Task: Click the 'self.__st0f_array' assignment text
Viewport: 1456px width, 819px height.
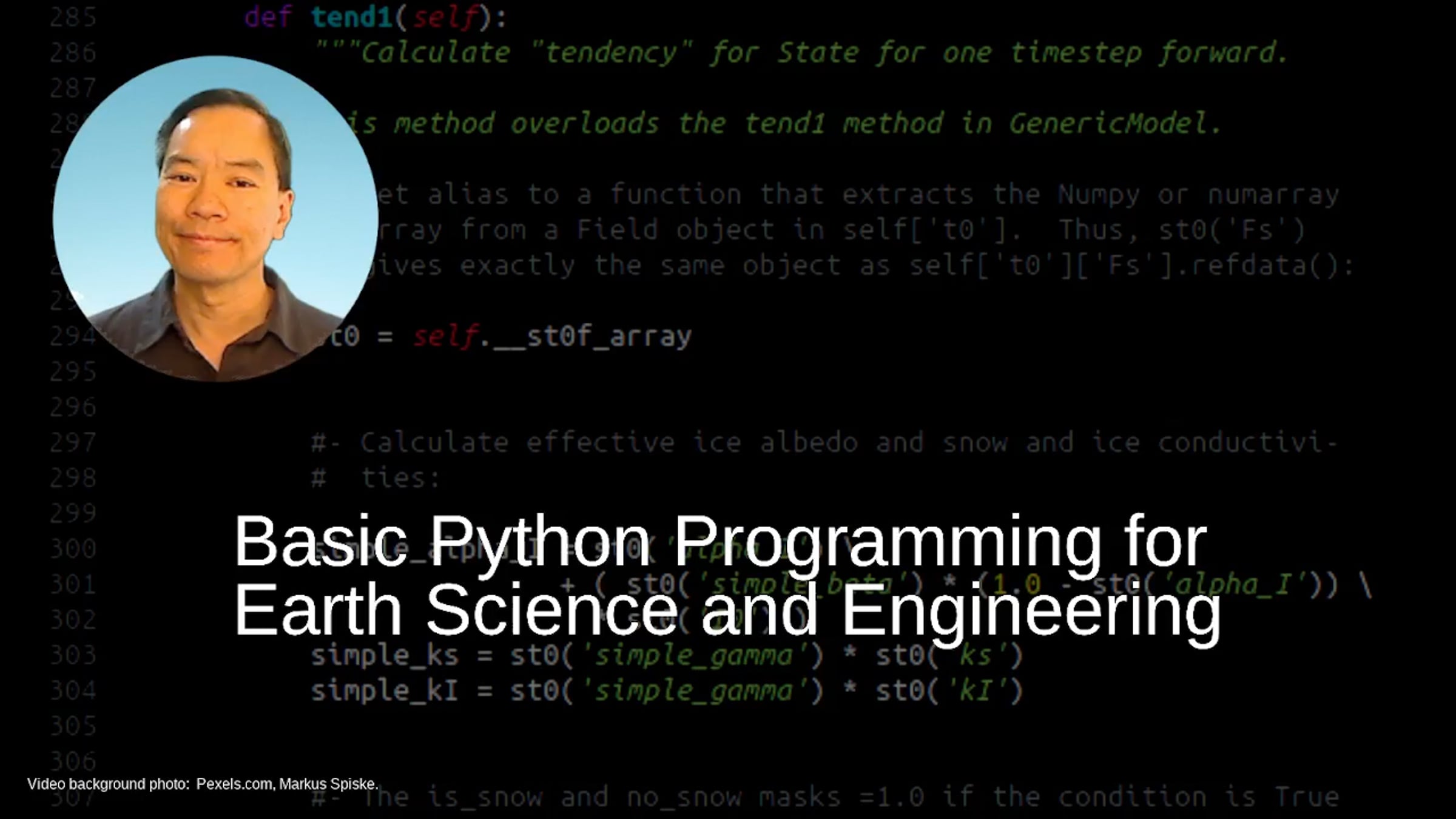Action: 552,336
